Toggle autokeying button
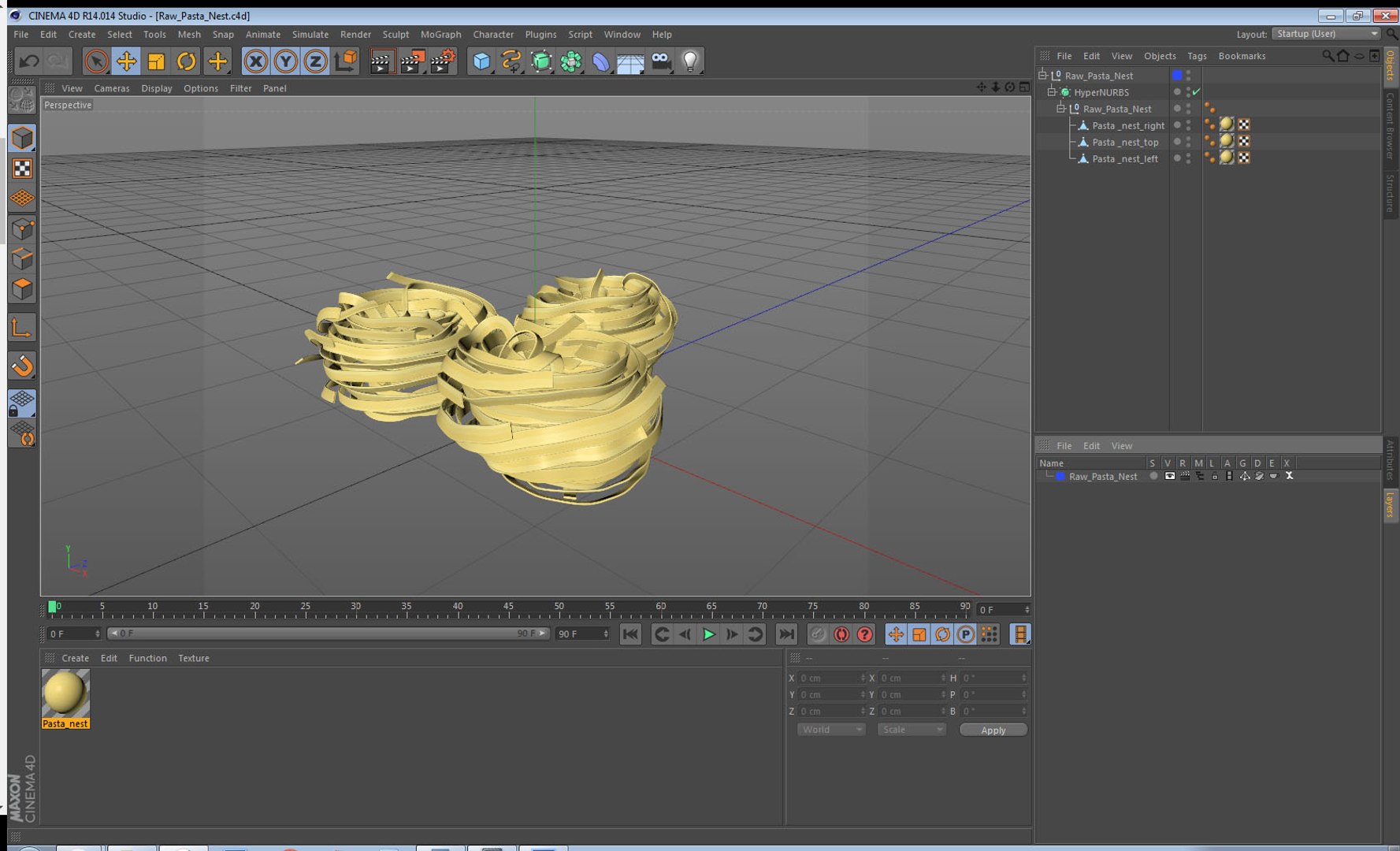Image resolution: width=1400 pixels, height=851 pixels. [841, 634]
